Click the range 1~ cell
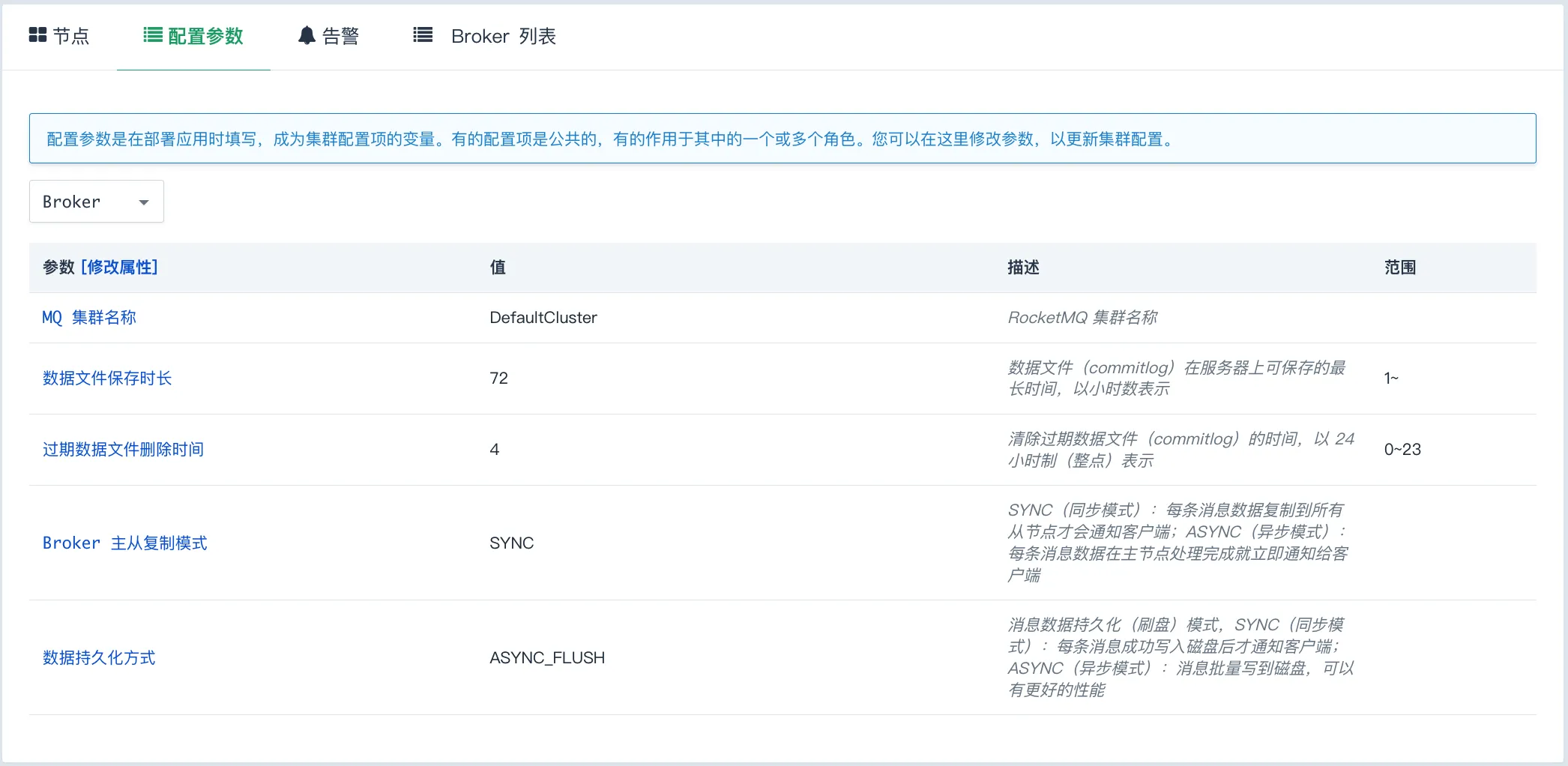This screenshot has height=766, width=1568. pos(1391,379)
